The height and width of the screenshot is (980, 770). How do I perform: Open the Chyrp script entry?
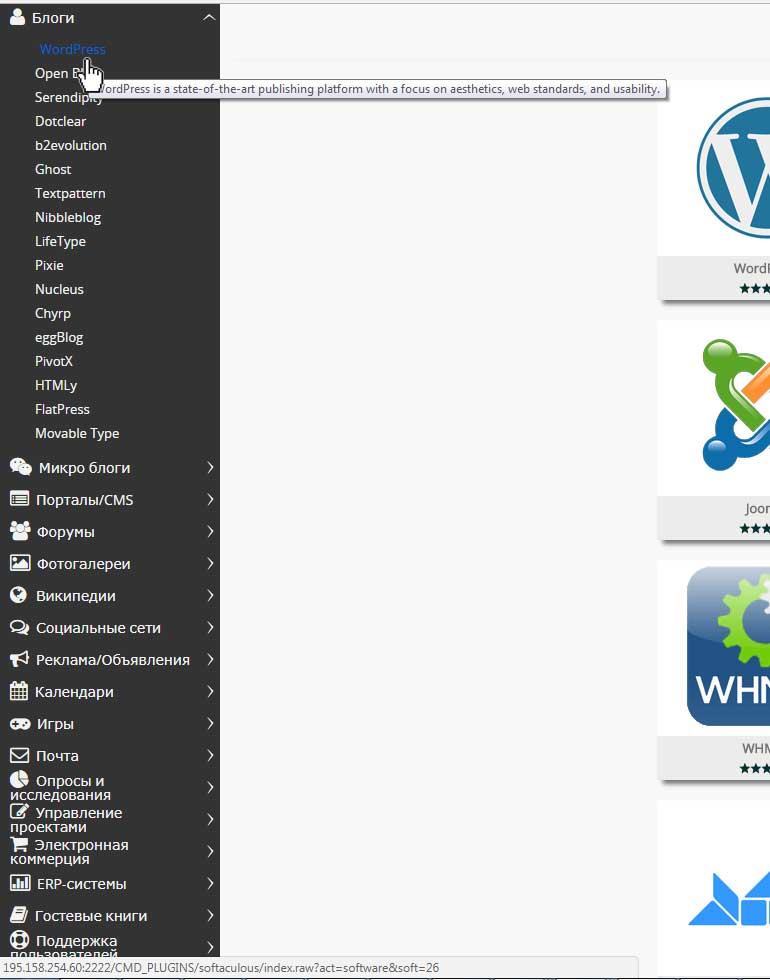pyautogui.click(x=52, y=313)
